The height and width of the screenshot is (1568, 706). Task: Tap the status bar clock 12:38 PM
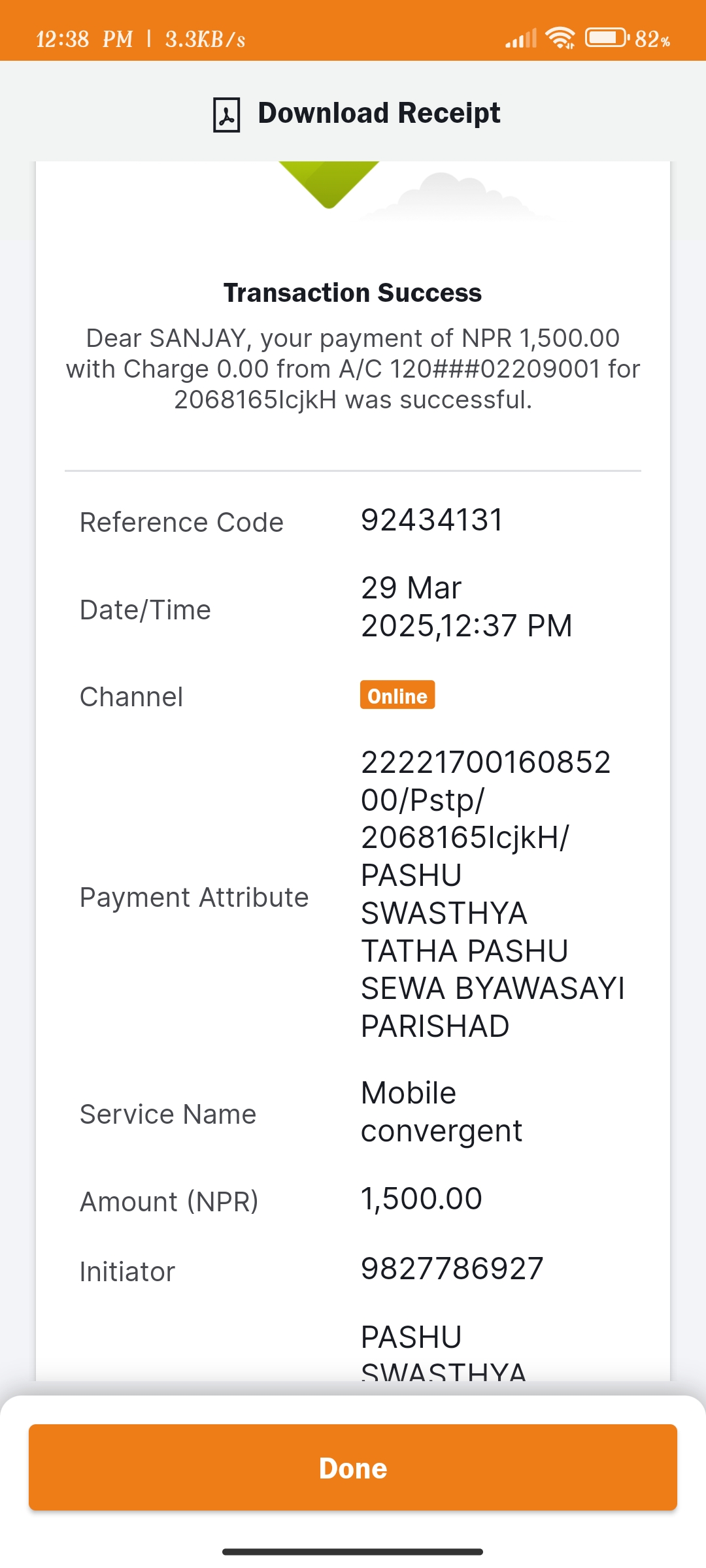84,39
